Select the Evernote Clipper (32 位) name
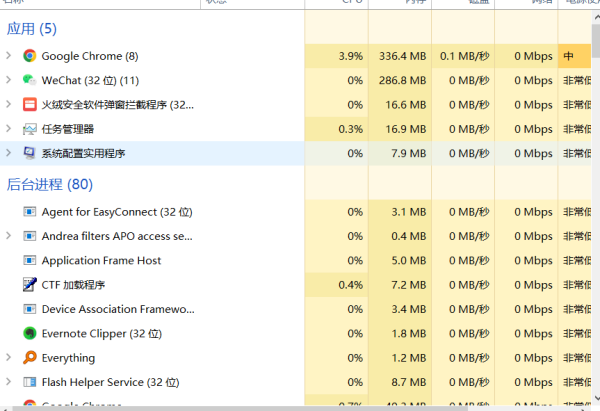Image resolution: width=600 pixels, height=411 pixels. [x=102, y=334]
